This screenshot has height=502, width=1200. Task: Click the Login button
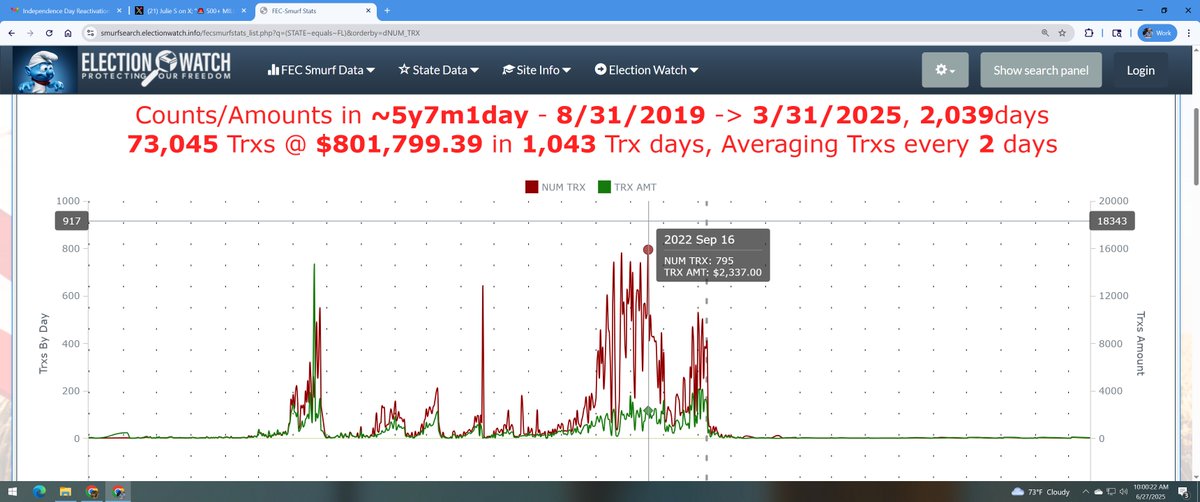point(1140,70)
